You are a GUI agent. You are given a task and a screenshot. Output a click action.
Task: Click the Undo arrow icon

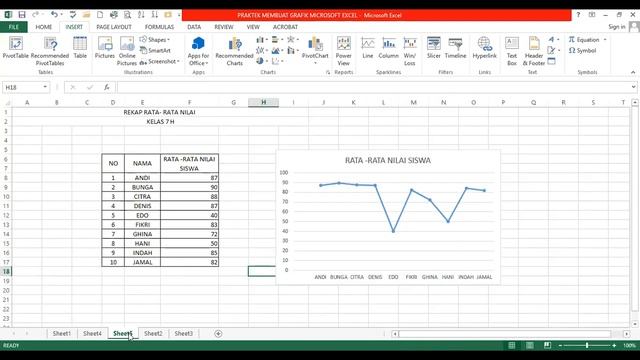coord(54,15)
